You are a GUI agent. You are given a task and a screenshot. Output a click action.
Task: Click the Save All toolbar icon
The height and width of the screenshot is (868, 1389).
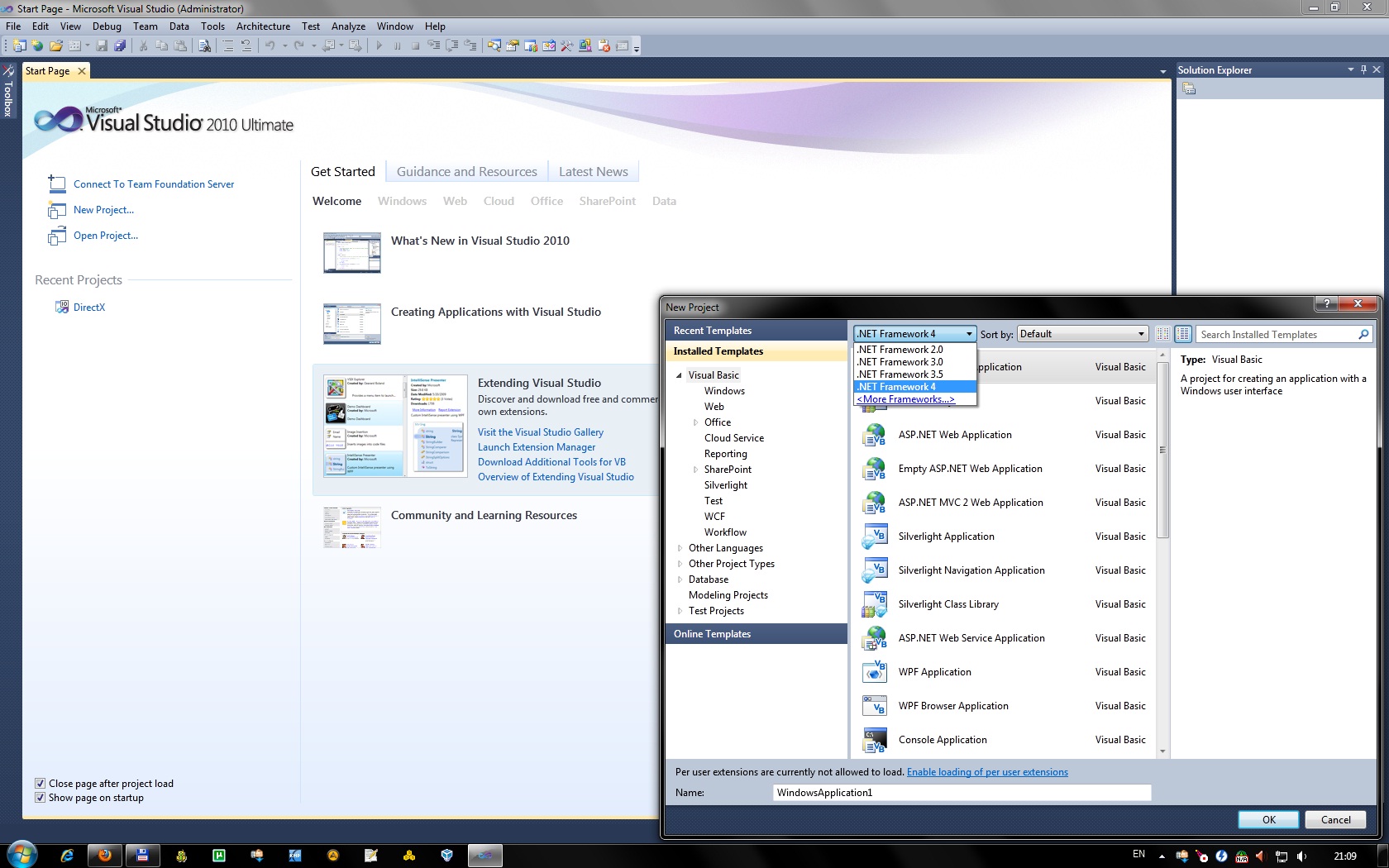click(x=120, y=45)
